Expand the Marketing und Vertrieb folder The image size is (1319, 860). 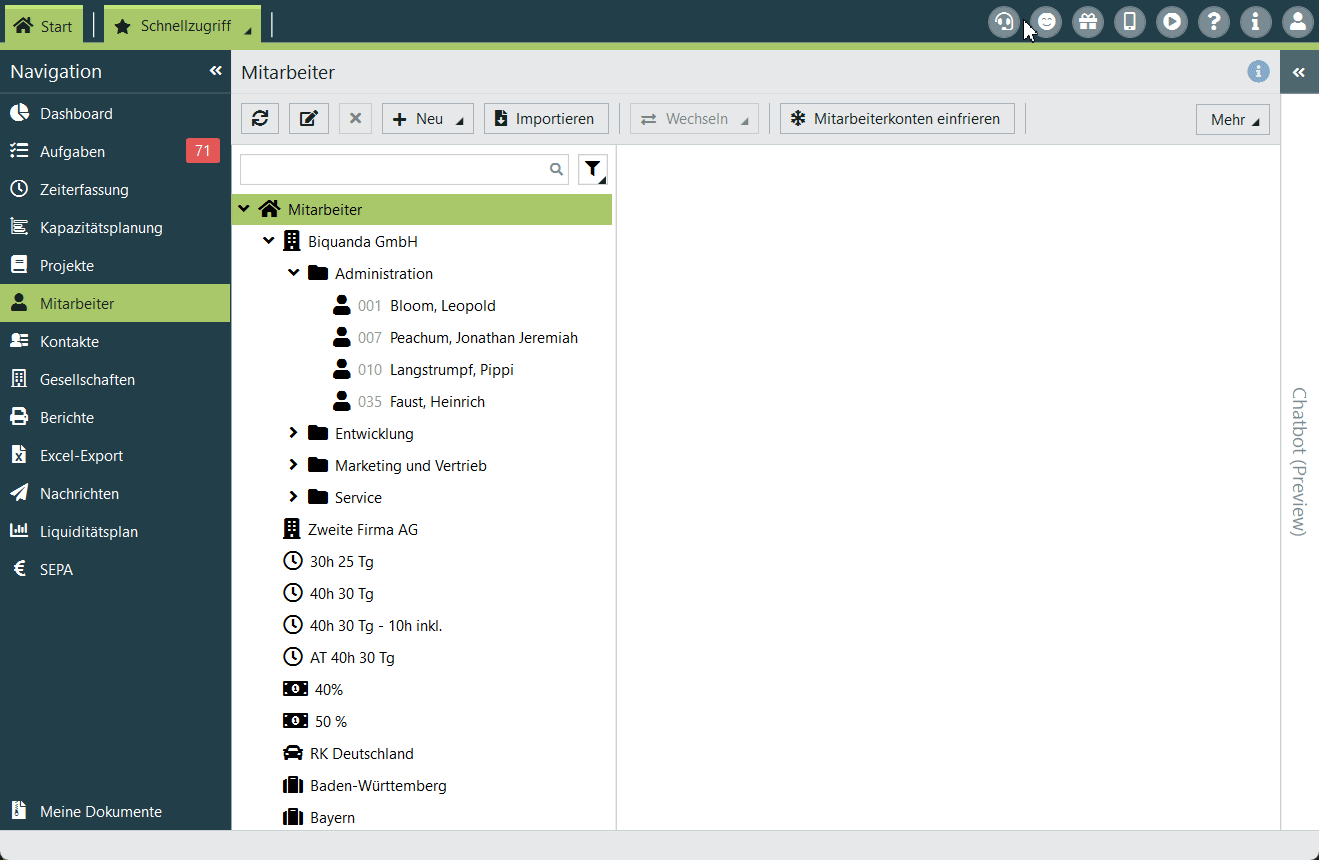tap(293, 465)
